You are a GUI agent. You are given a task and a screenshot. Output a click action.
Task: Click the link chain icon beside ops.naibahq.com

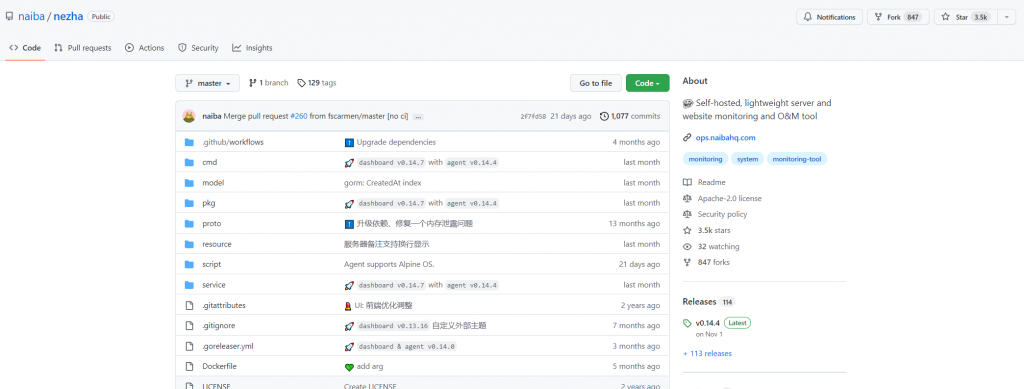[687, 138]
